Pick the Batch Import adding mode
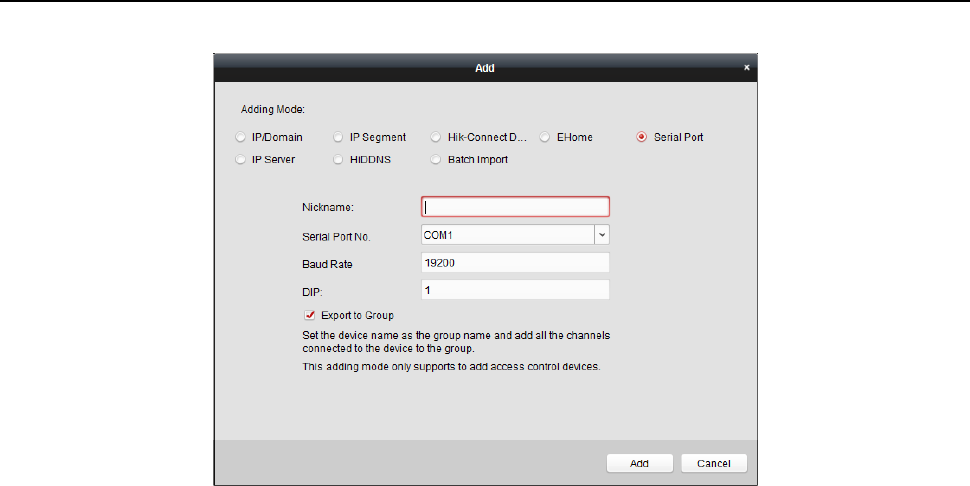Image resolution: width=970 pixels, height=486 pixels. (x=437, y=159)
